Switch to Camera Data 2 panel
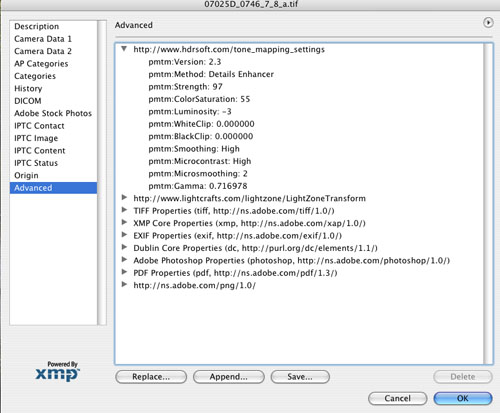This screenshot has height=413, width=500. [x=53, y=51]
